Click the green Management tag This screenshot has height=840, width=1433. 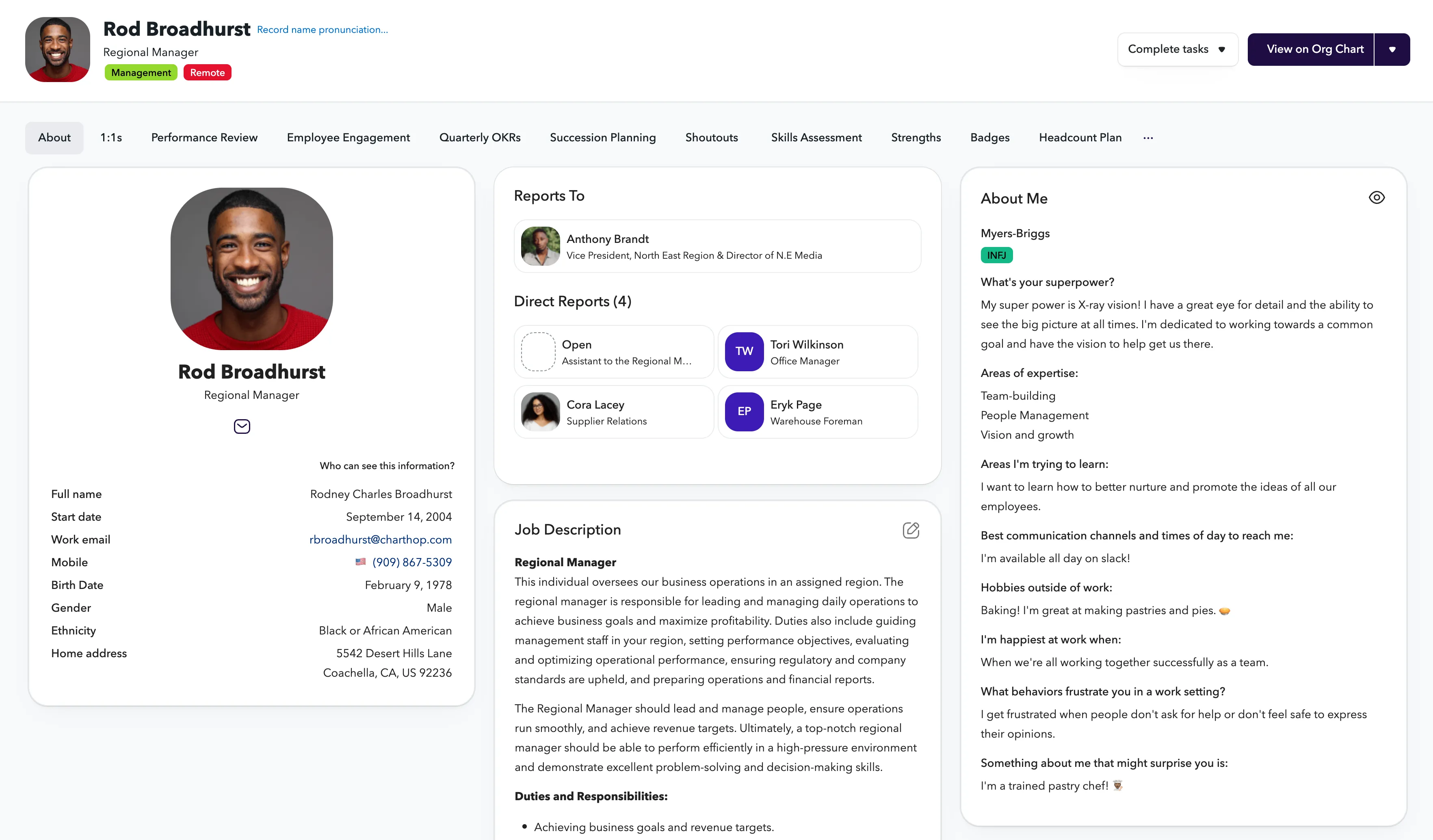point(141,72)
